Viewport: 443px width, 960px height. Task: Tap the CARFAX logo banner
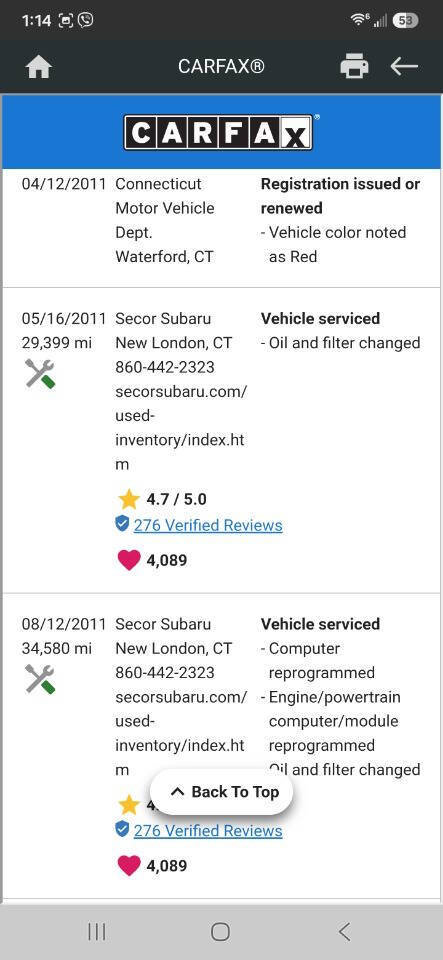[x=221, y=132]
